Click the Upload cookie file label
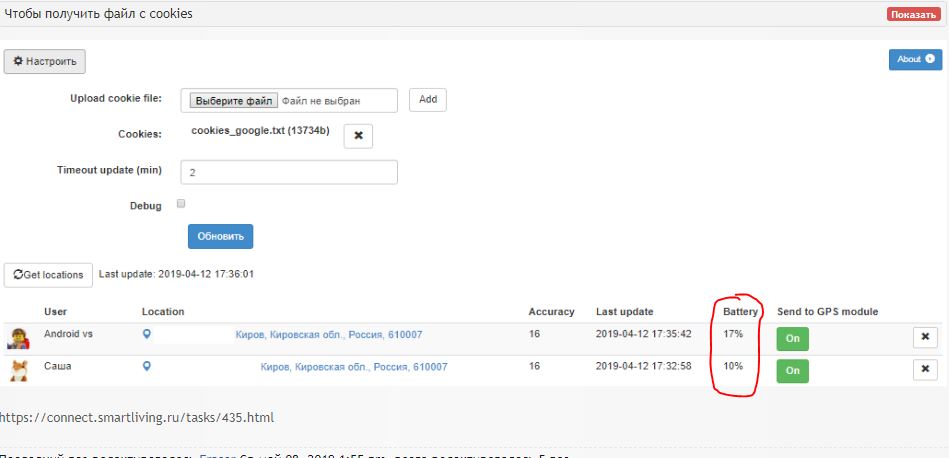This screenshot has height=458, width=949. [x=116, y=99]
